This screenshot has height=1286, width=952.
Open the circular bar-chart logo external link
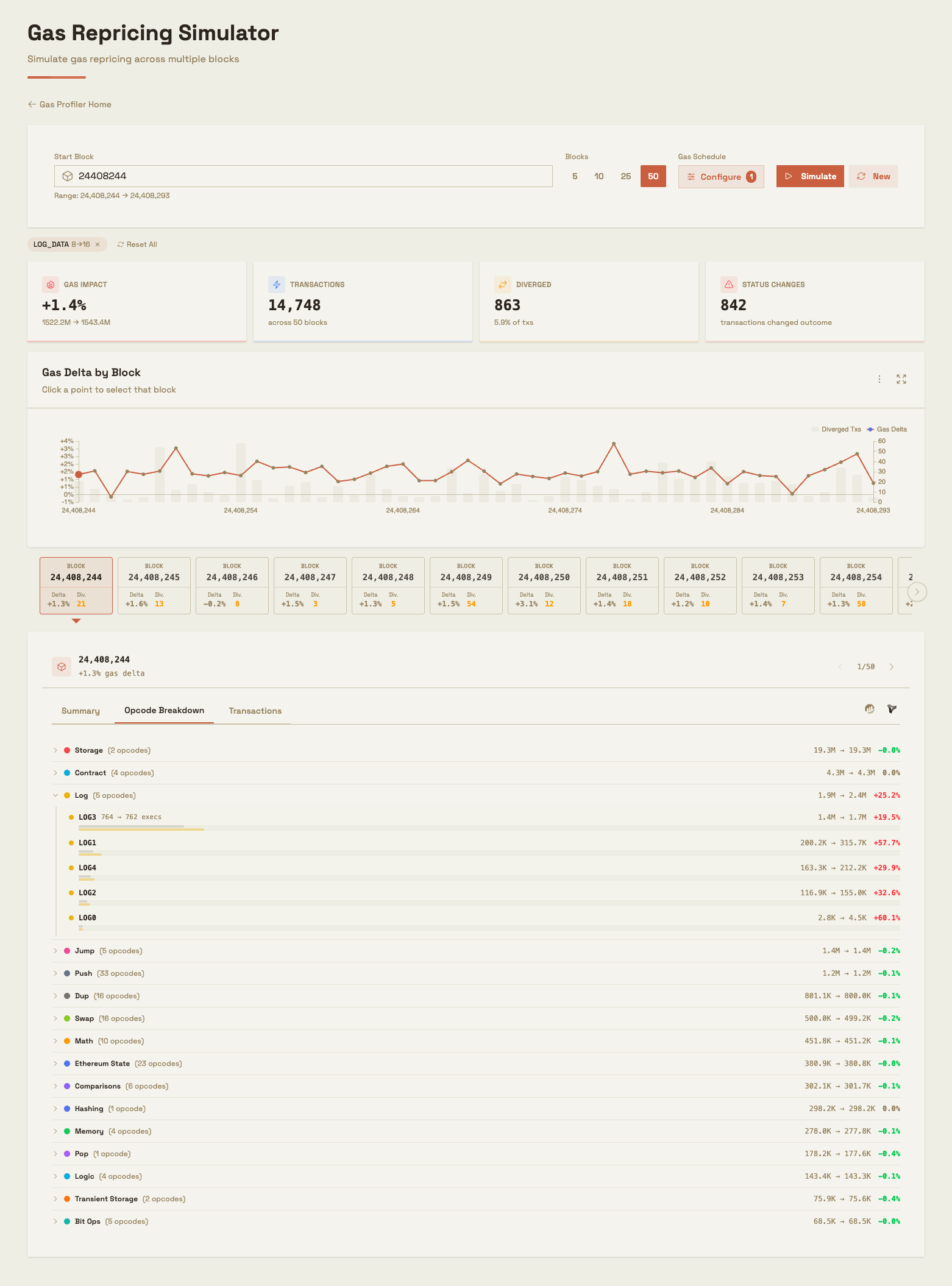coord(870,709)
